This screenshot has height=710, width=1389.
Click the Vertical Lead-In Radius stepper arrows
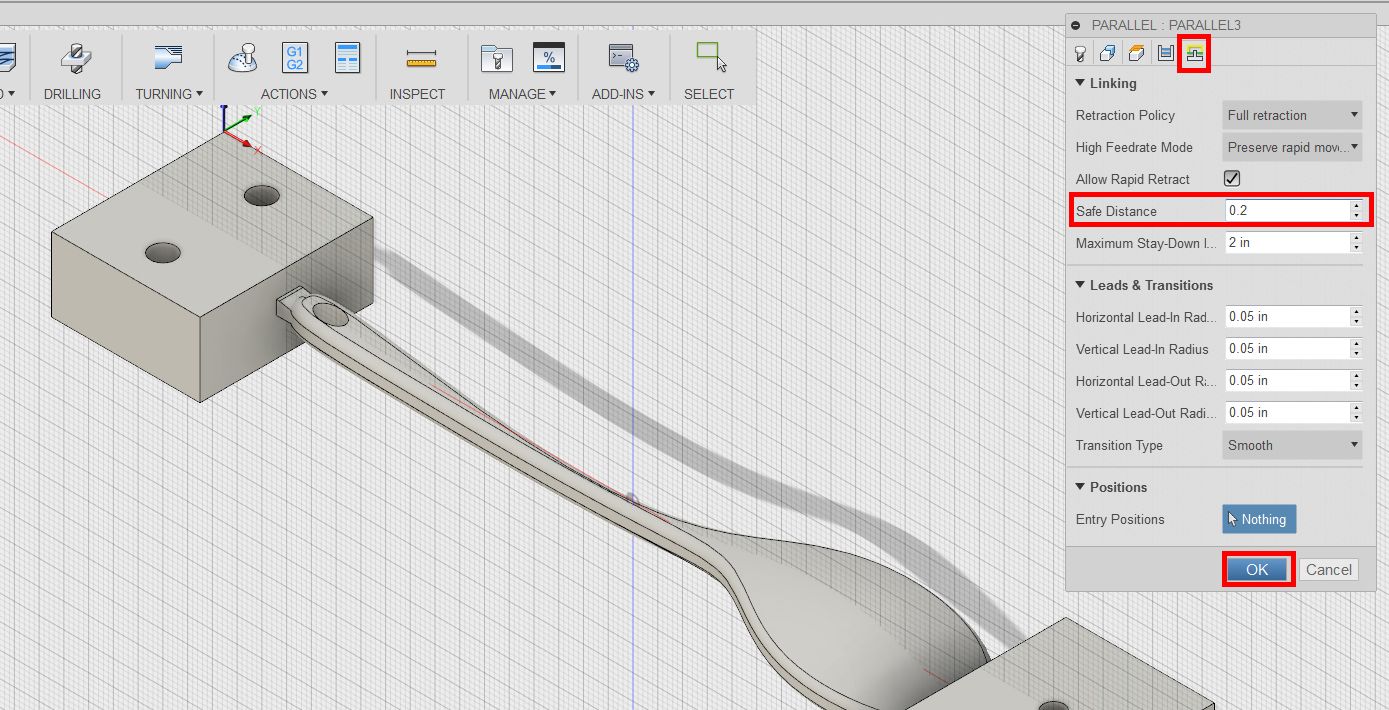click(1356, 349)
